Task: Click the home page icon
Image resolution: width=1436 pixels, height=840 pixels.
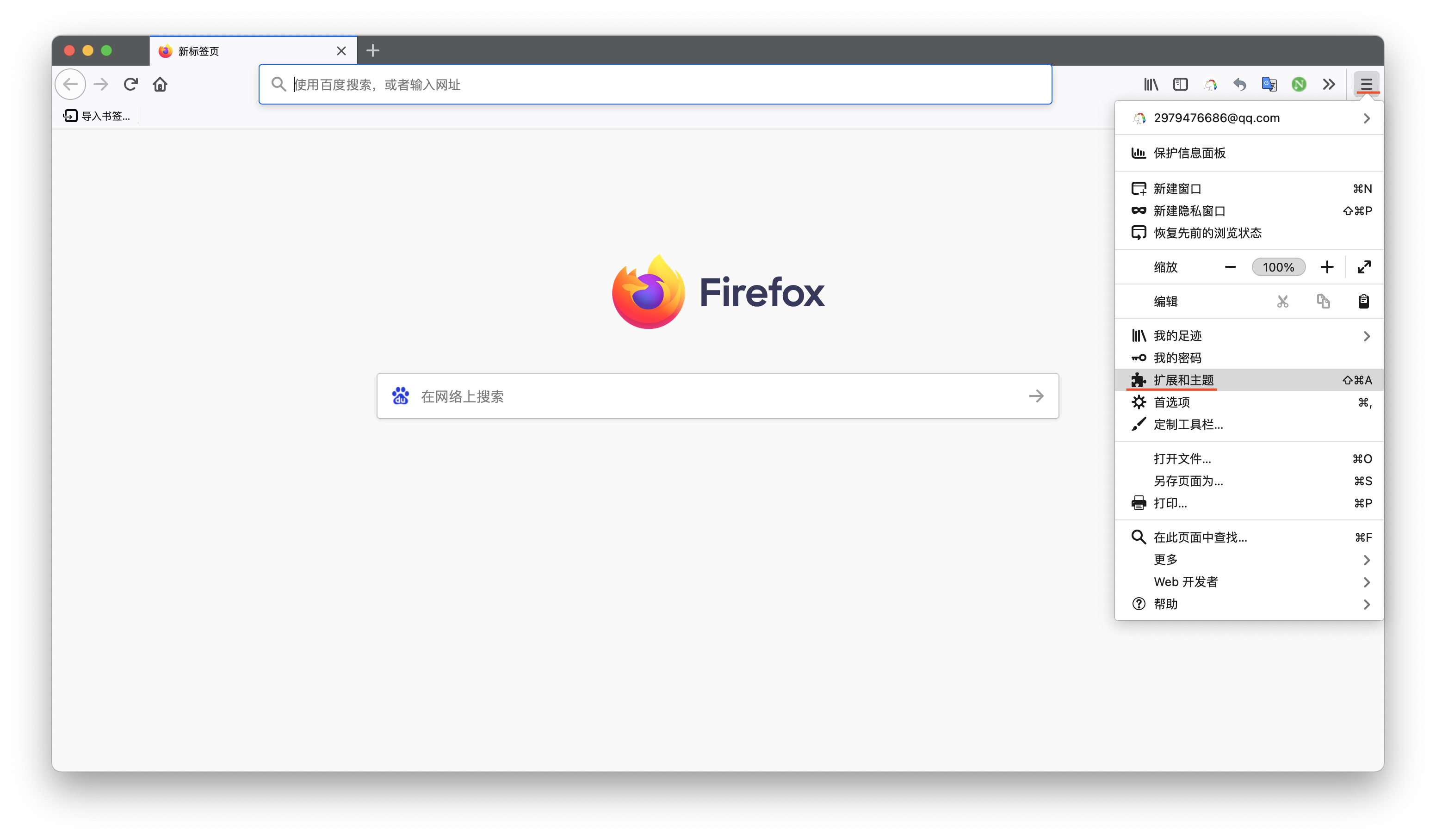Action: [x=160, y=84]
